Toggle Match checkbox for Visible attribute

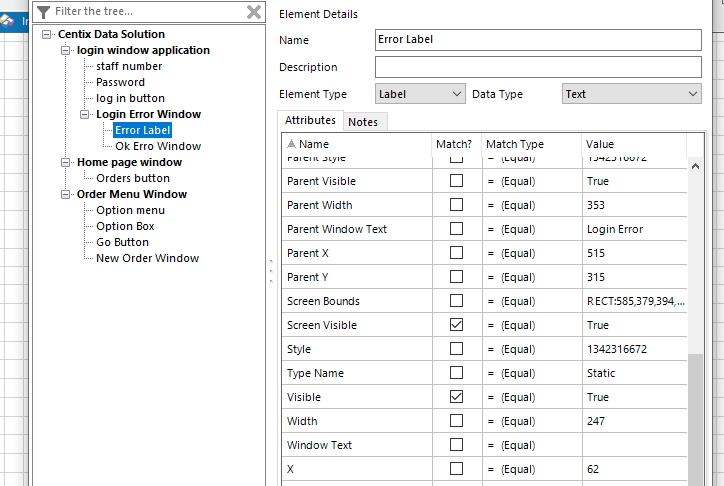pyautogui.click(x=456, y=397)
